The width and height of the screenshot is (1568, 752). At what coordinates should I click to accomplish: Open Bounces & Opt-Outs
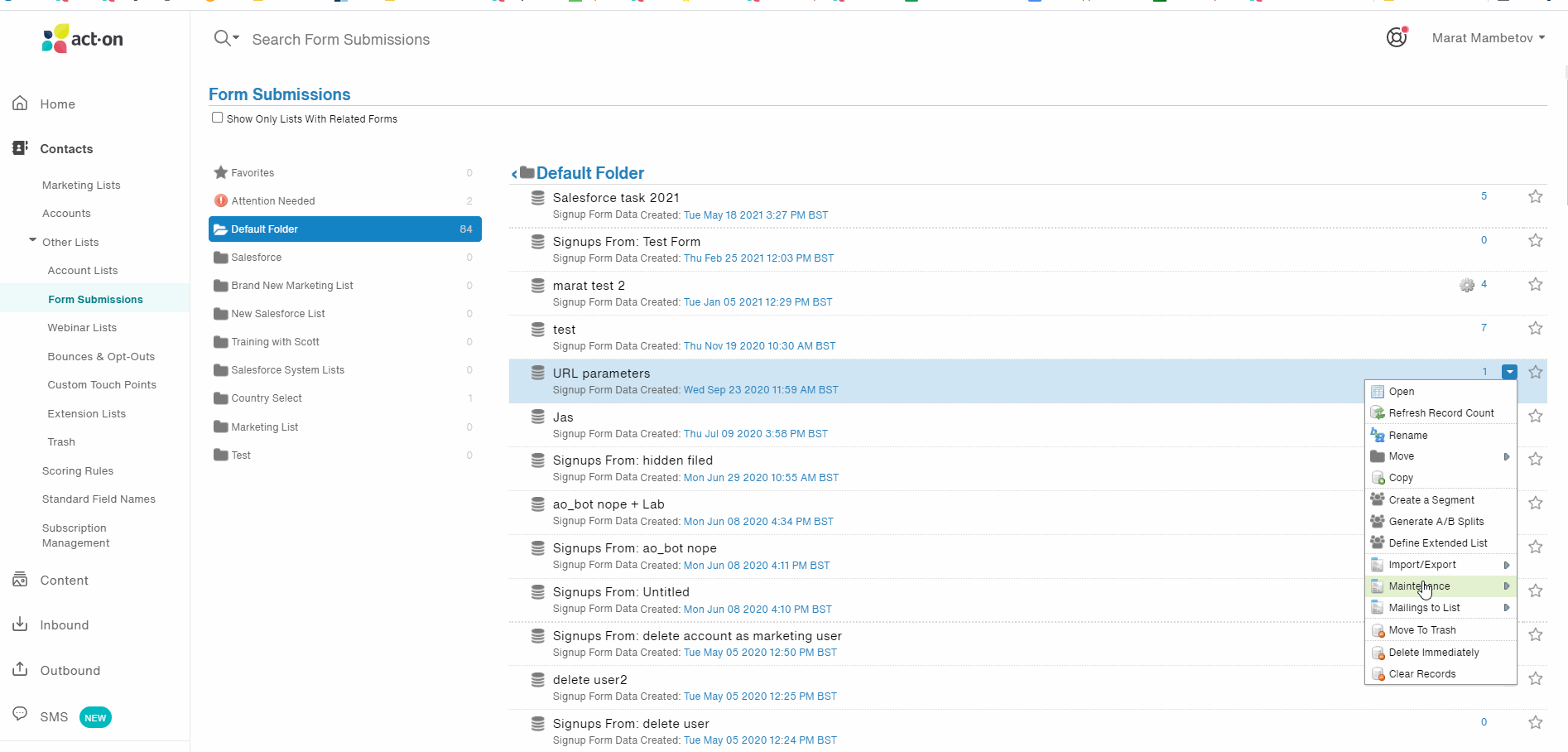coord(101,357)
